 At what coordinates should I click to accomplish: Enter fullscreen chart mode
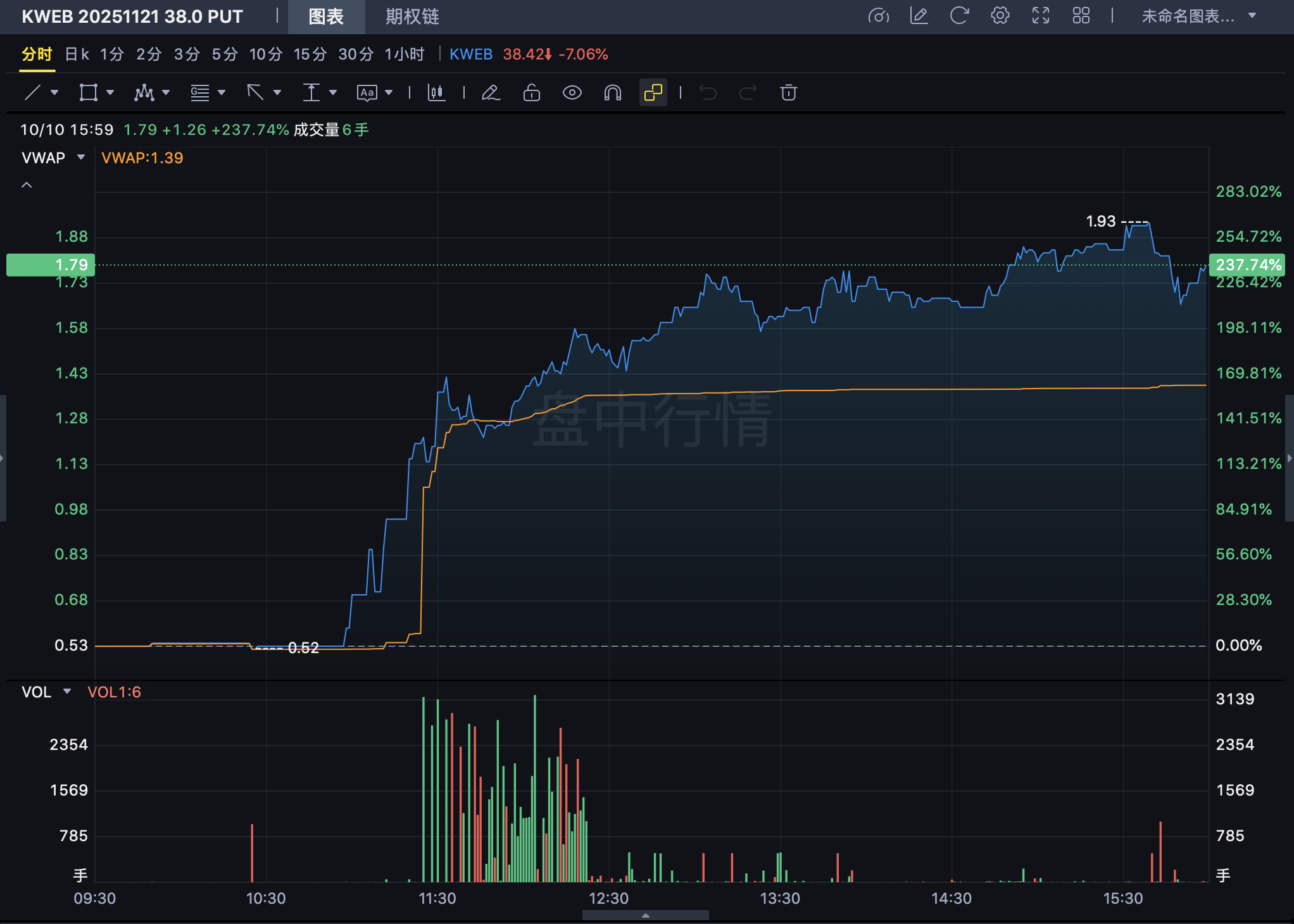coord(1040,16)
